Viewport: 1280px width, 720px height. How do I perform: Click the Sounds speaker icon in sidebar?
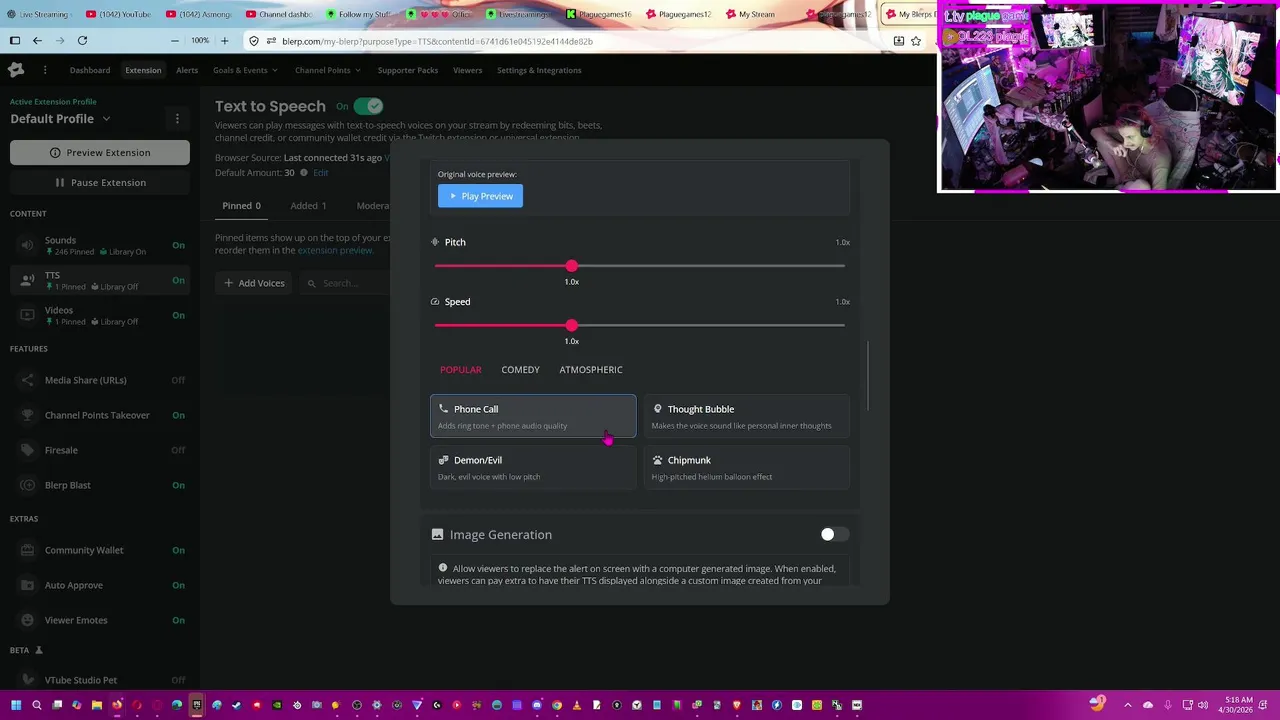click(x=27, y=245)
